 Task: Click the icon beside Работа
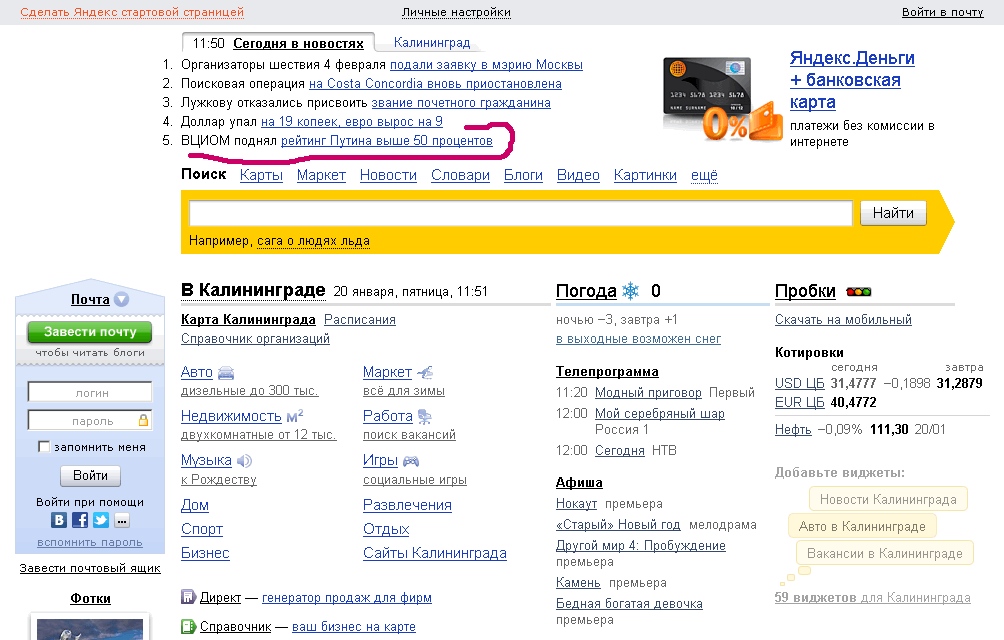[x=425, y=417]
